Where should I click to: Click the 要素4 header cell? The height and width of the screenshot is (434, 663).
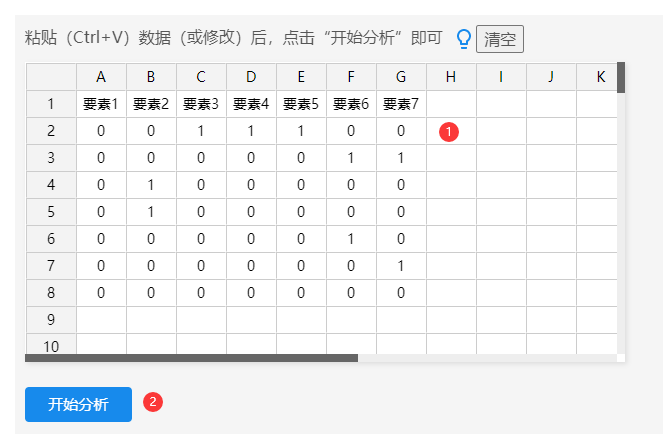[251, 104]
